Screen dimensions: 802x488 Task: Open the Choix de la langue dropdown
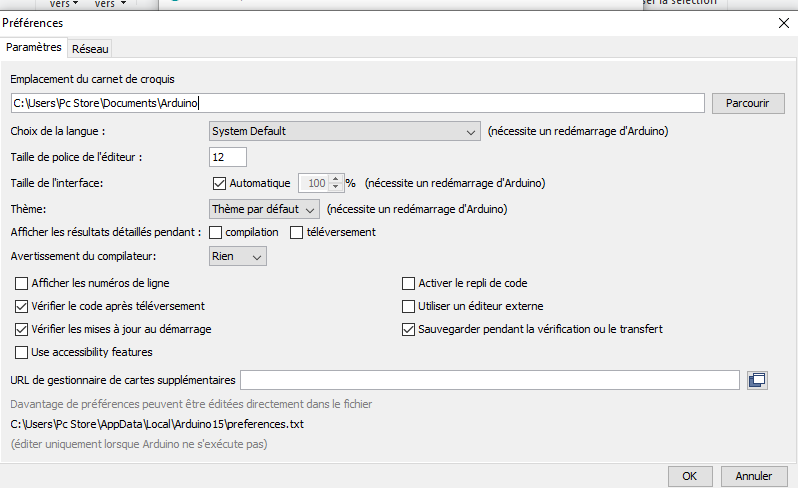pyautogui.click(x=346, y=131)
